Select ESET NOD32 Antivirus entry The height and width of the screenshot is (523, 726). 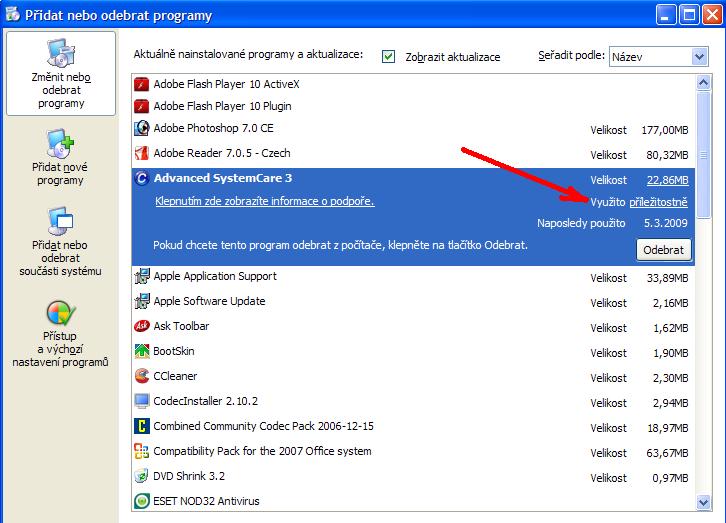click(413, 501)
